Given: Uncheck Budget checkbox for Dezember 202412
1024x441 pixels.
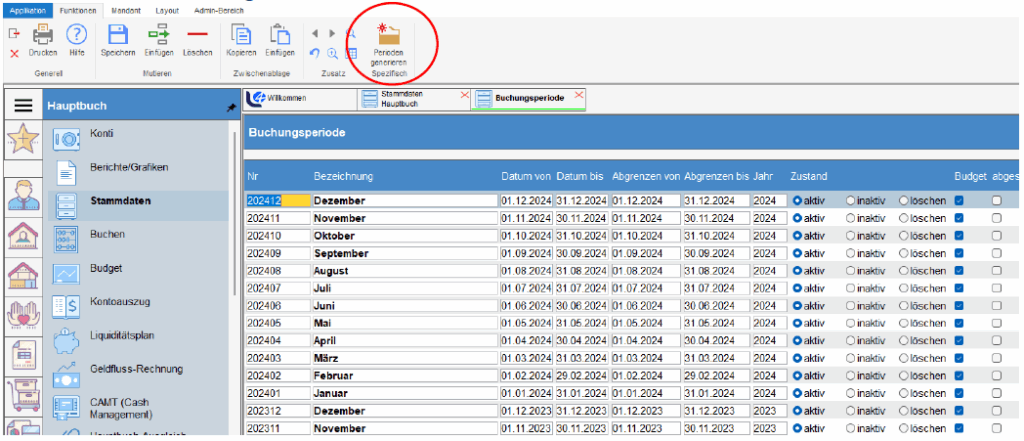Looking at the screenshot, I should [960, 200].
